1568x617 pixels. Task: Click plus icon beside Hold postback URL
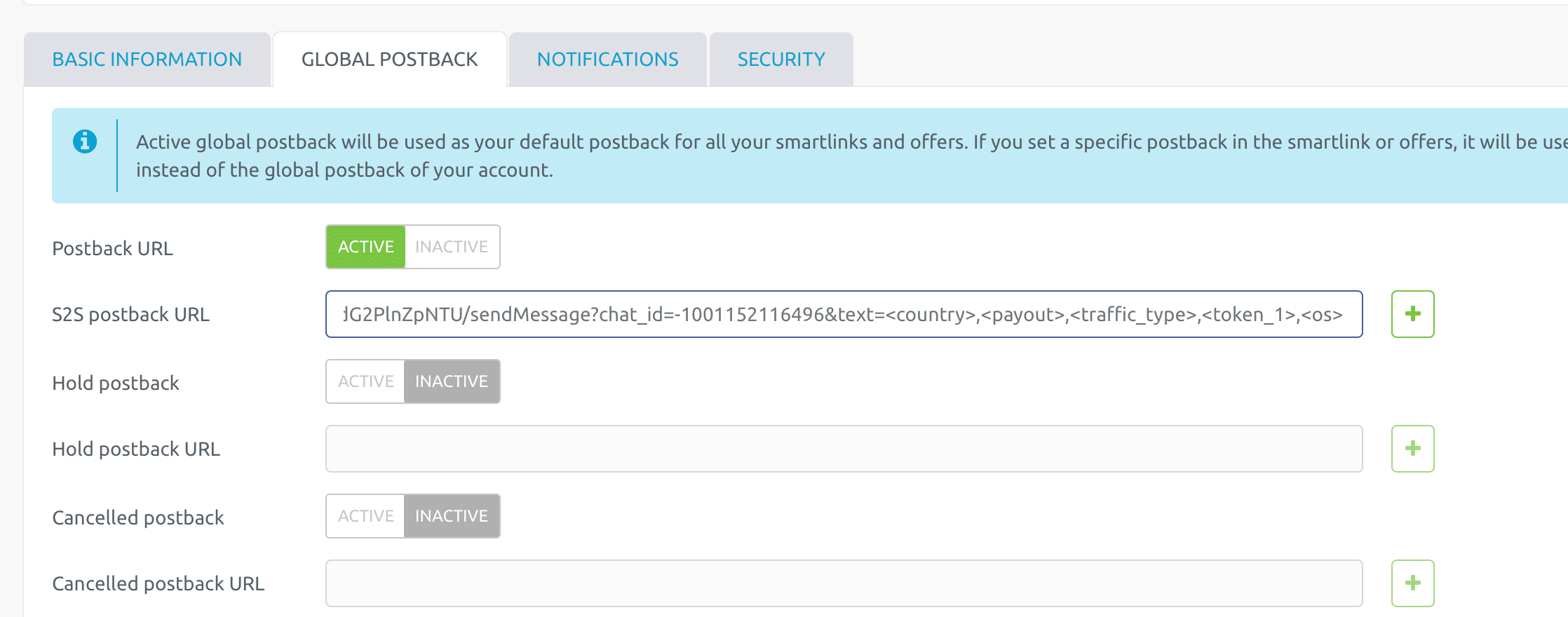pos(1412,449)
